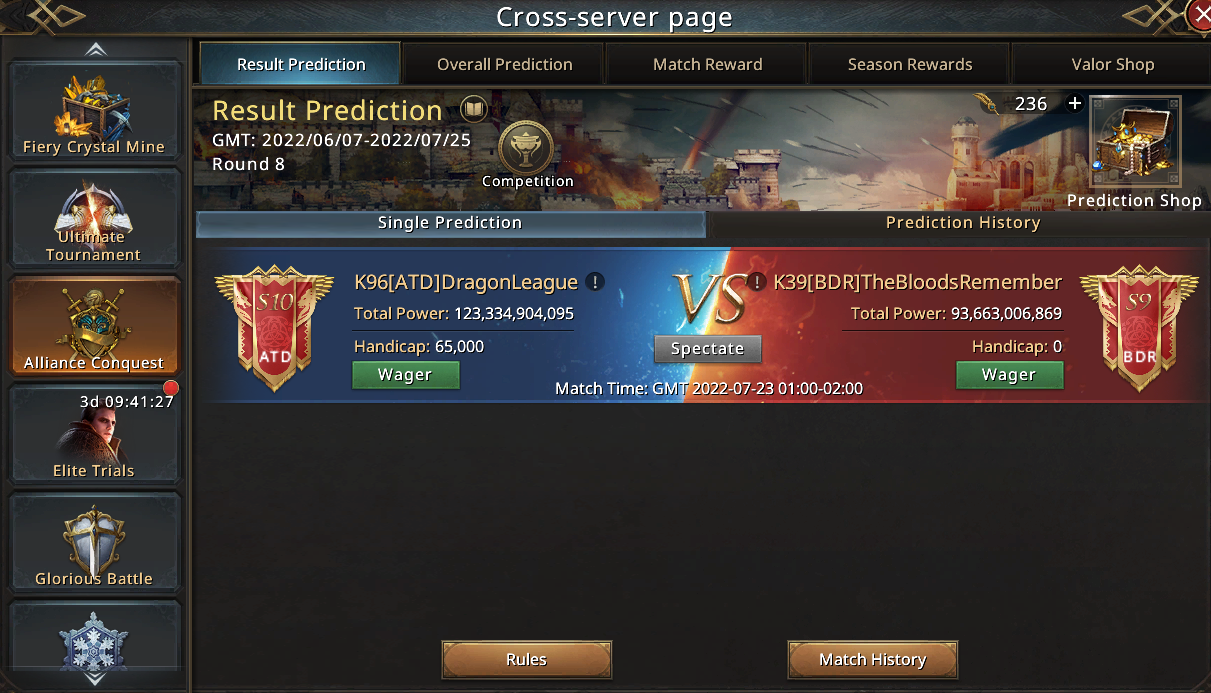Image resolution: width=1211 pixels, height=693 pixels.
Task: Open the Ultimate Tournament icon
Action: pyautogui.click(x=94, y=218)
